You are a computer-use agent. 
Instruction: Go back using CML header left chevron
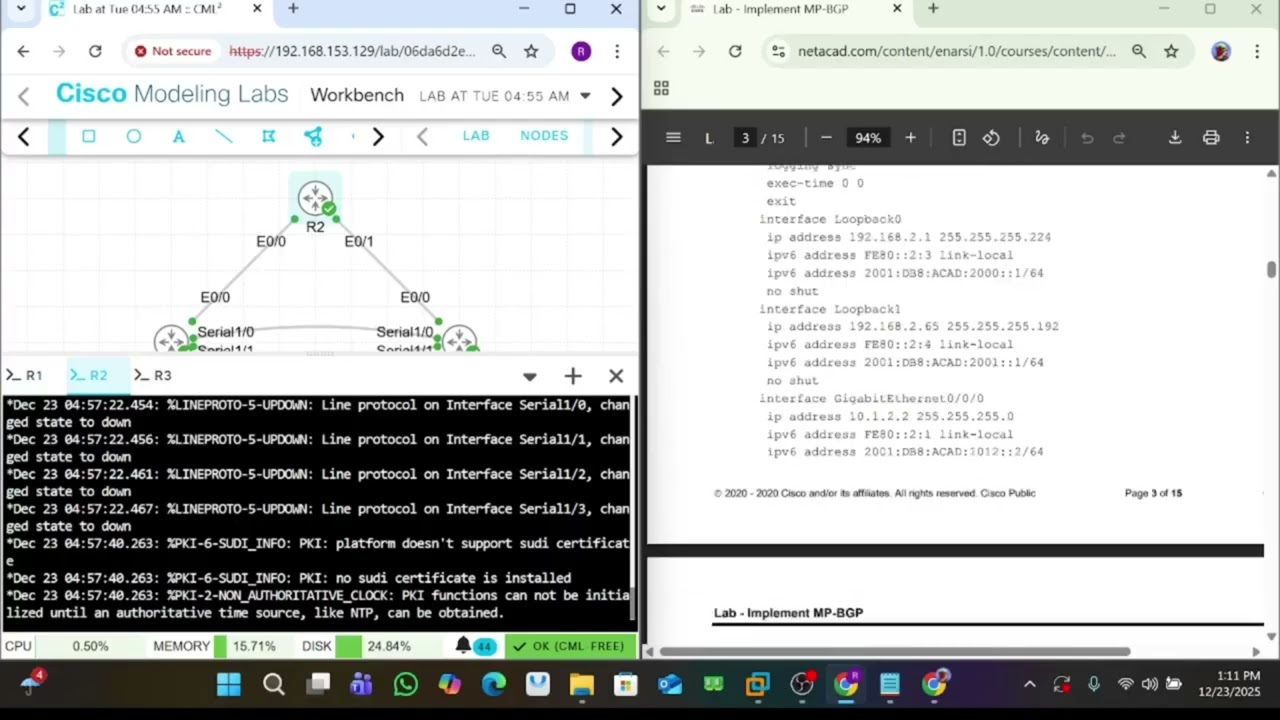[x=24, y=96]
